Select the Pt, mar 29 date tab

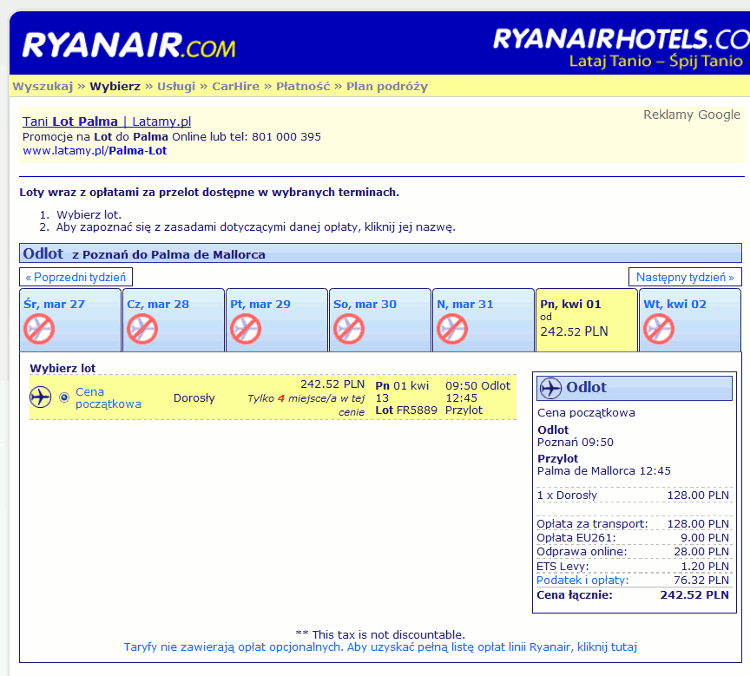click(277, 320)
